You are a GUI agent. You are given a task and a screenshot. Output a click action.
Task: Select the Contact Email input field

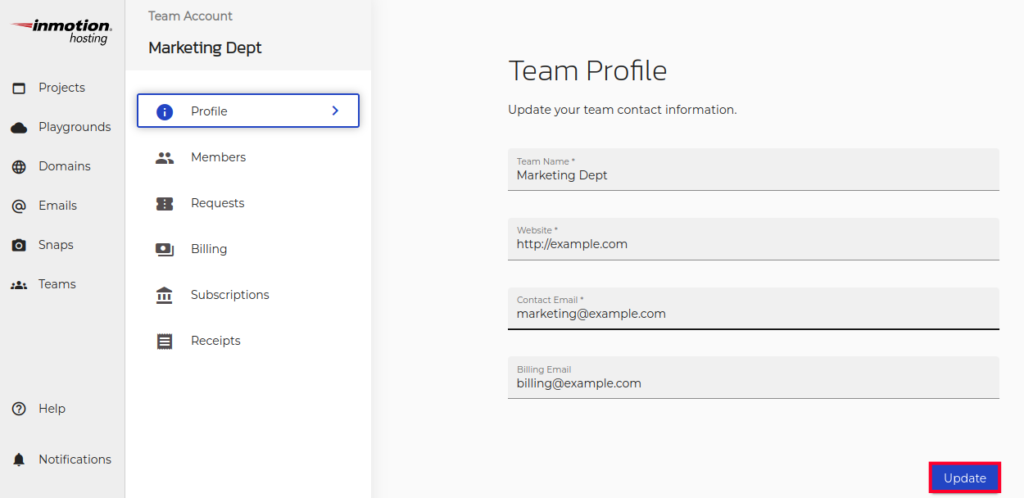pos(753,313)
